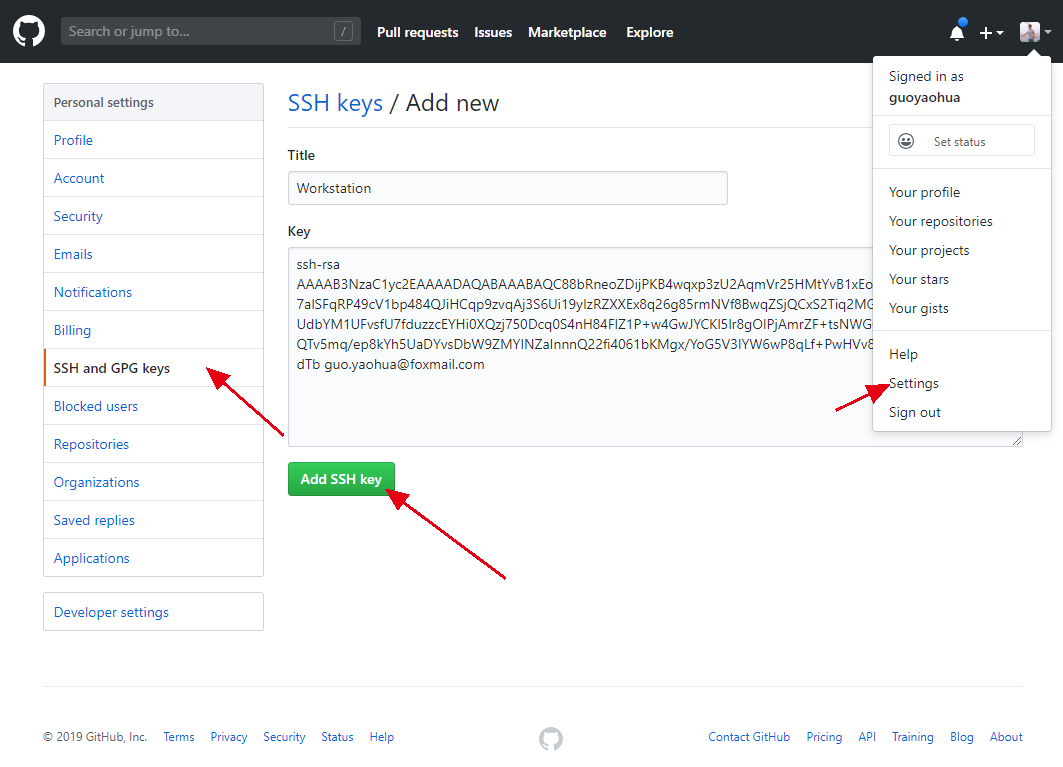Select Settings in the user menu
Screen dimensions: 1063x767
(x=914, y=383)
